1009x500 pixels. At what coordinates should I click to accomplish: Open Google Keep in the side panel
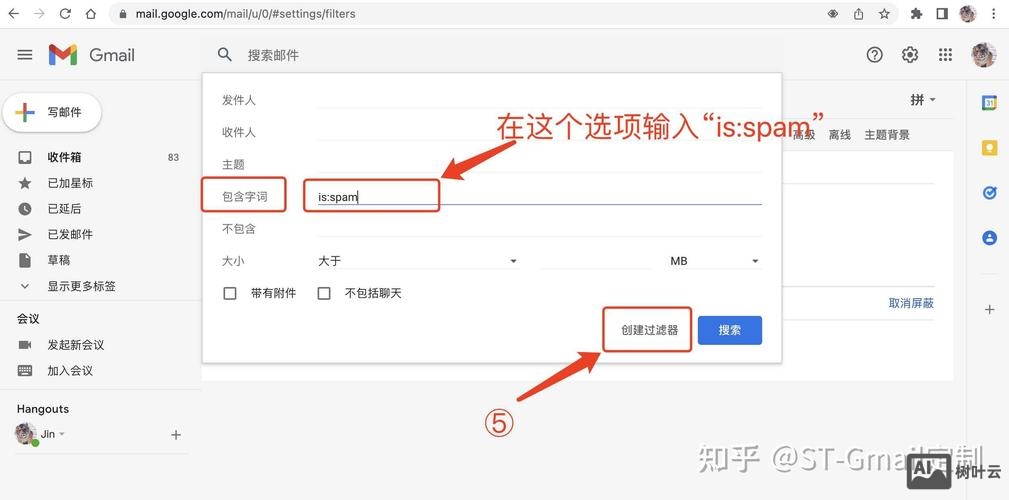tap(989, 148)
